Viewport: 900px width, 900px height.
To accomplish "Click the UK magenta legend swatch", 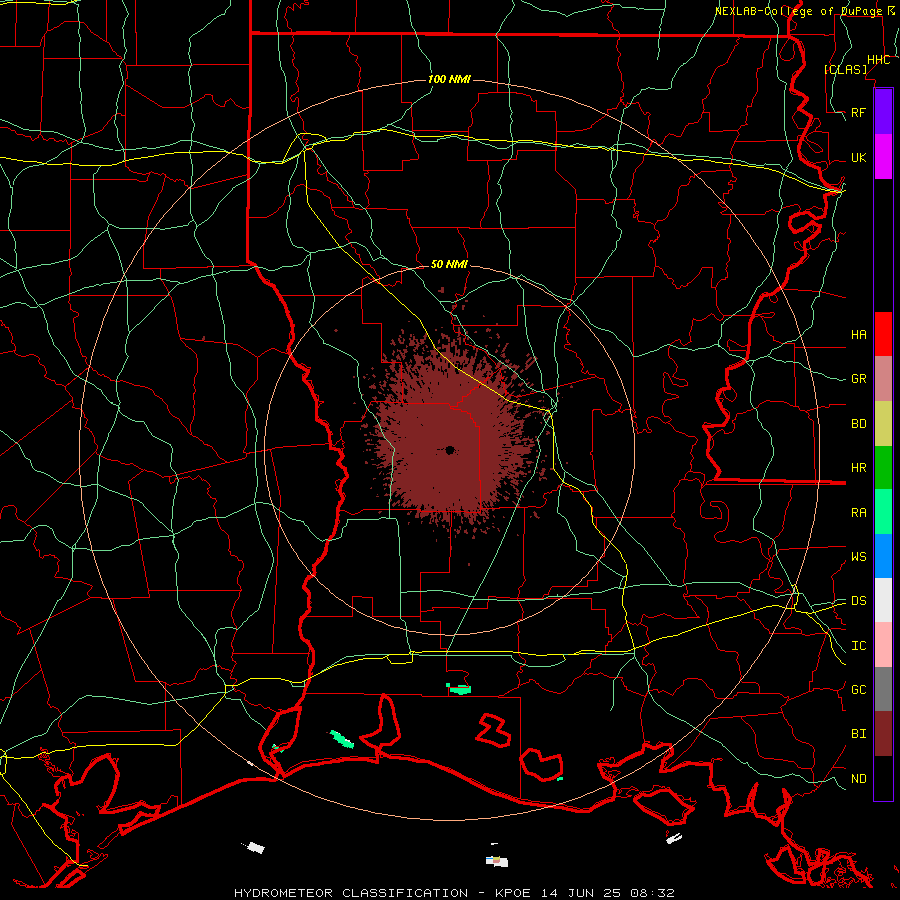I will coord(883,157).
